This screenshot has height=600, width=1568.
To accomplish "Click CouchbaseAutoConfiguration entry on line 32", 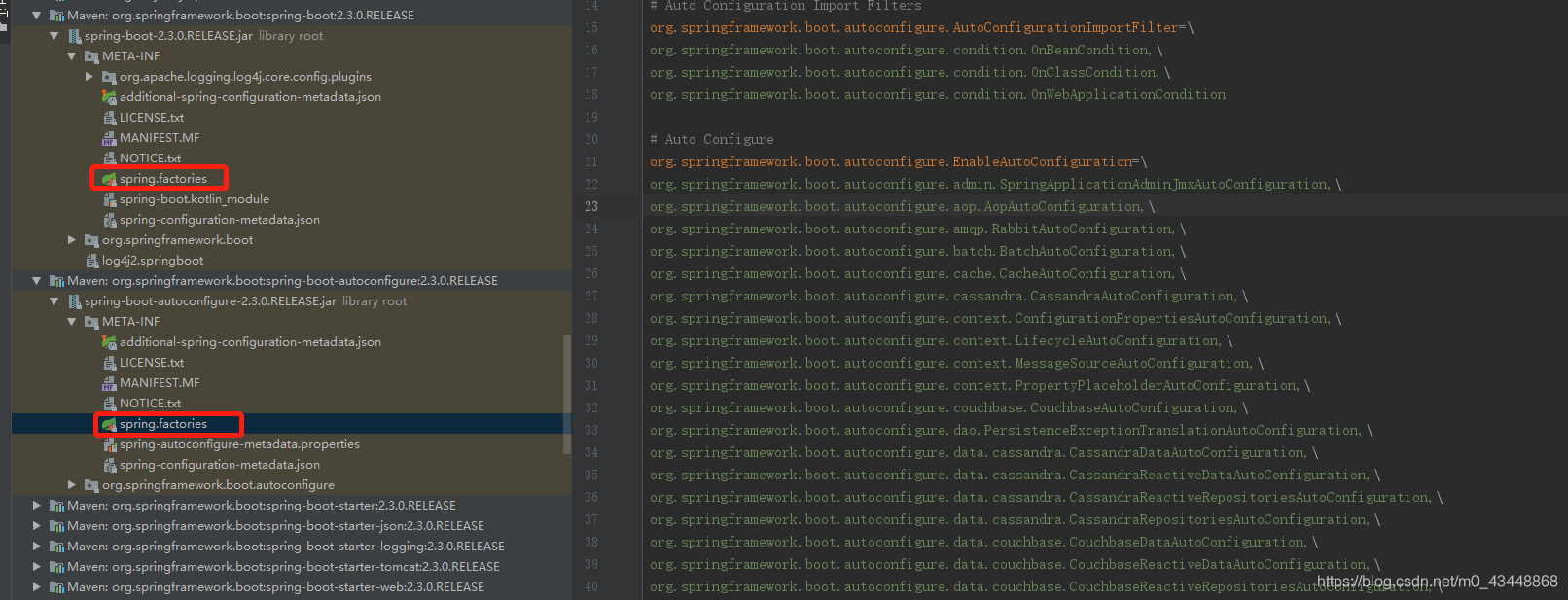I will point(1132,407).
